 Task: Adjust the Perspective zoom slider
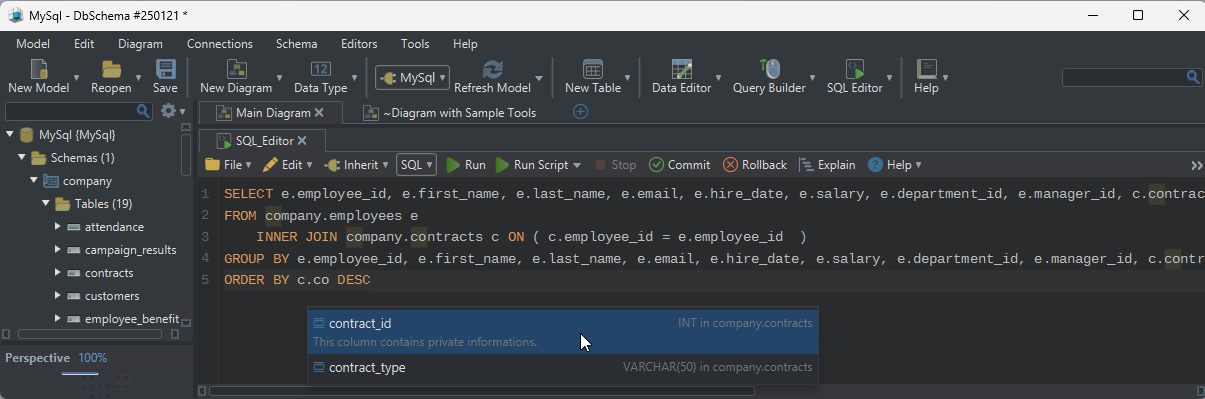[80, 374]
